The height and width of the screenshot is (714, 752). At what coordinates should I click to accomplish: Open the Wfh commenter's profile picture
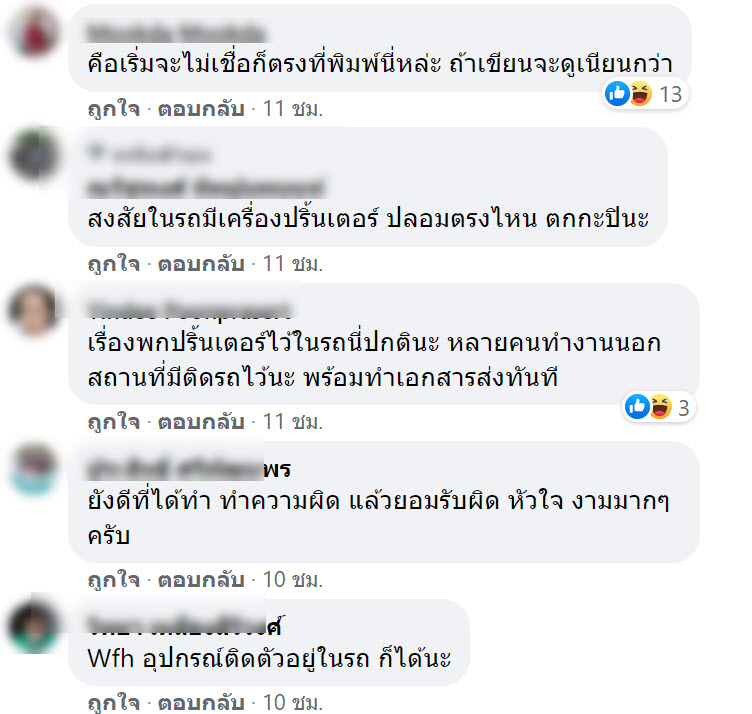point(34,626)
